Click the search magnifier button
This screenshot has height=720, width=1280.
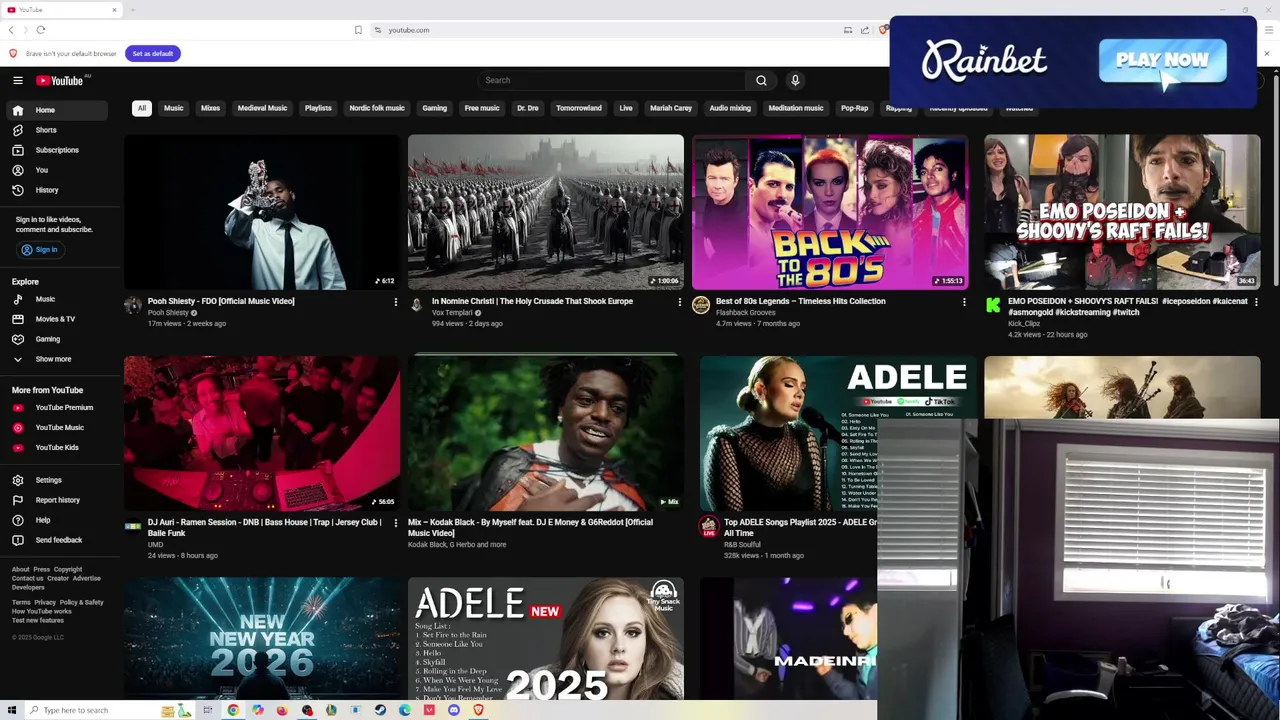coord(761,80)
